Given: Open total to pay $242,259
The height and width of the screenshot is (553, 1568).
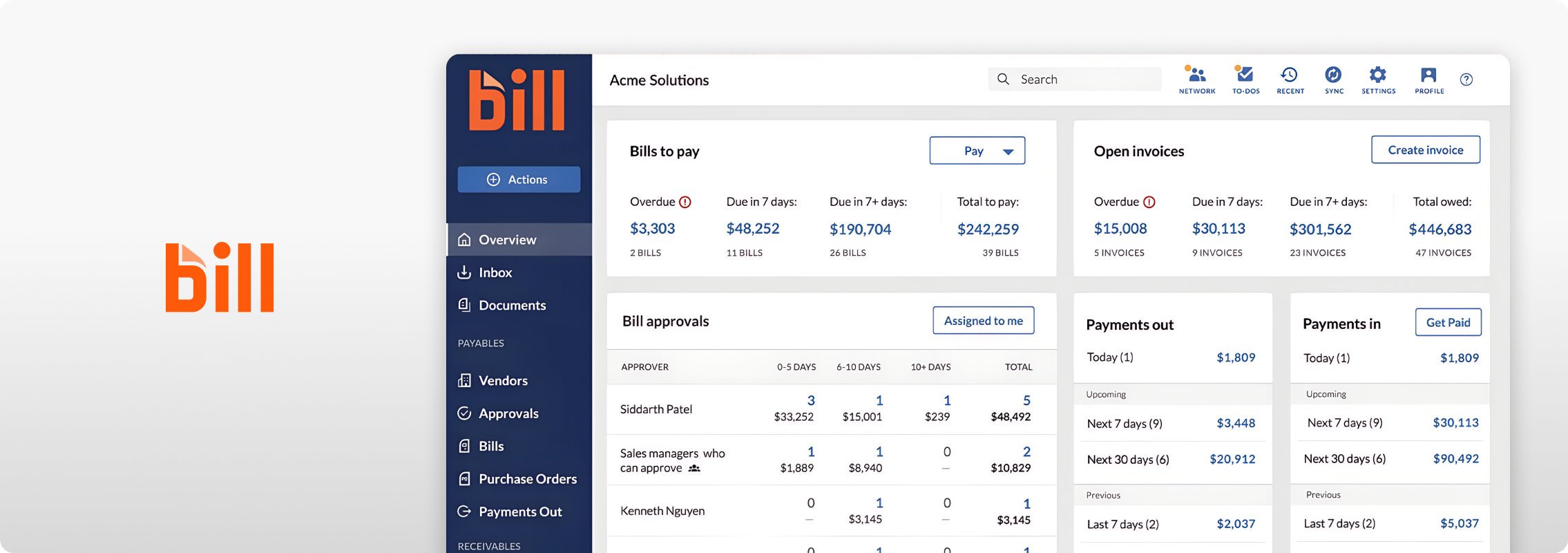Looking at the screenshot, I should click(988, 229).
